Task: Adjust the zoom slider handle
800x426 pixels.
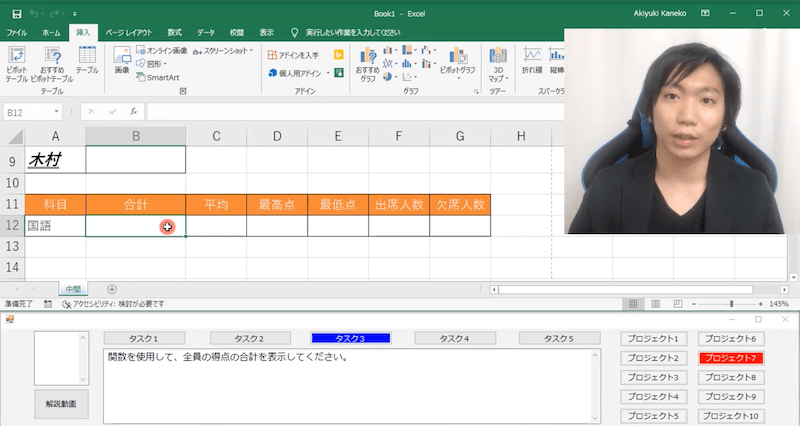Action: point(731,304)
